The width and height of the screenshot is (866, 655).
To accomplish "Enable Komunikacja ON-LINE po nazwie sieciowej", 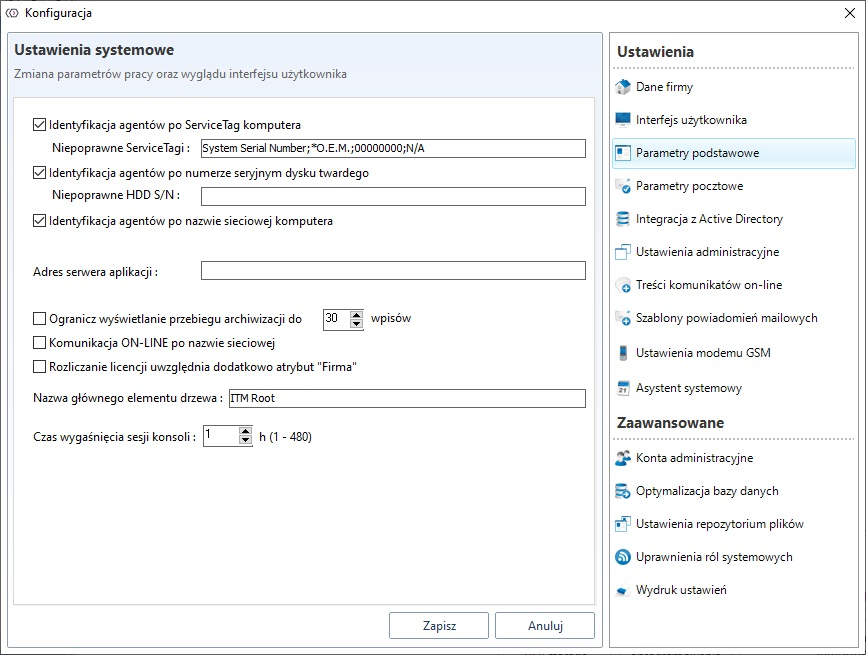I will point(40,343).
